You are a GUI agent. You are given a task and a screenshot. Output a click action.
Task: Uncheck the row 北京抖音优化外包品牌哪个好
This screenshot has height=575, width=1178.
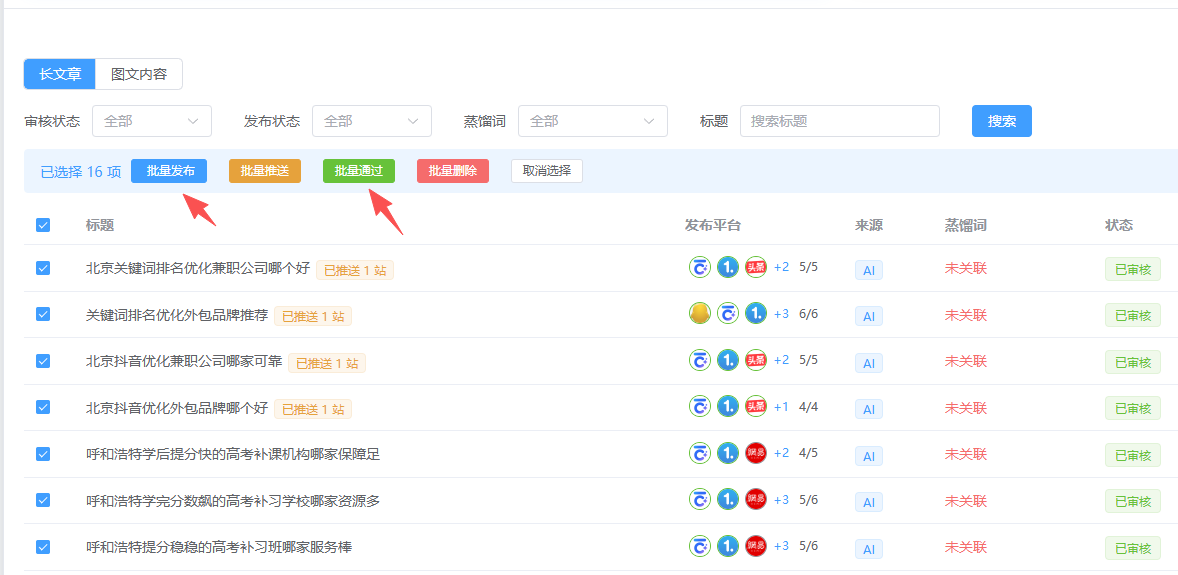point(43,407)
